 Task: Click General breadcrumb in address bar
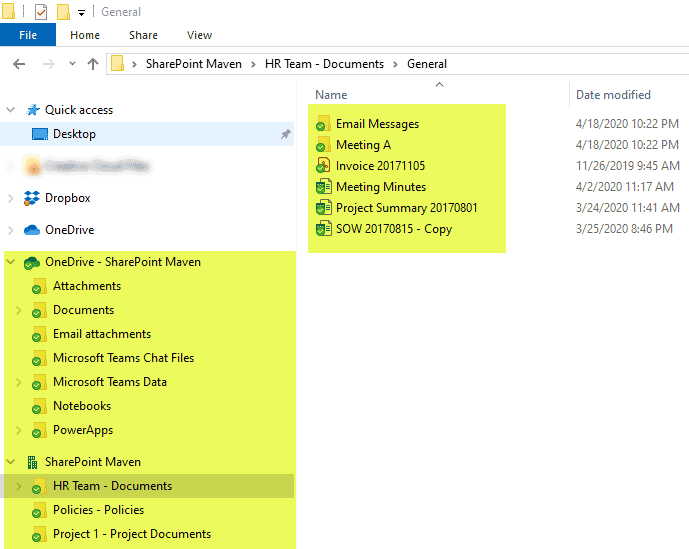(x=427, y=64)
